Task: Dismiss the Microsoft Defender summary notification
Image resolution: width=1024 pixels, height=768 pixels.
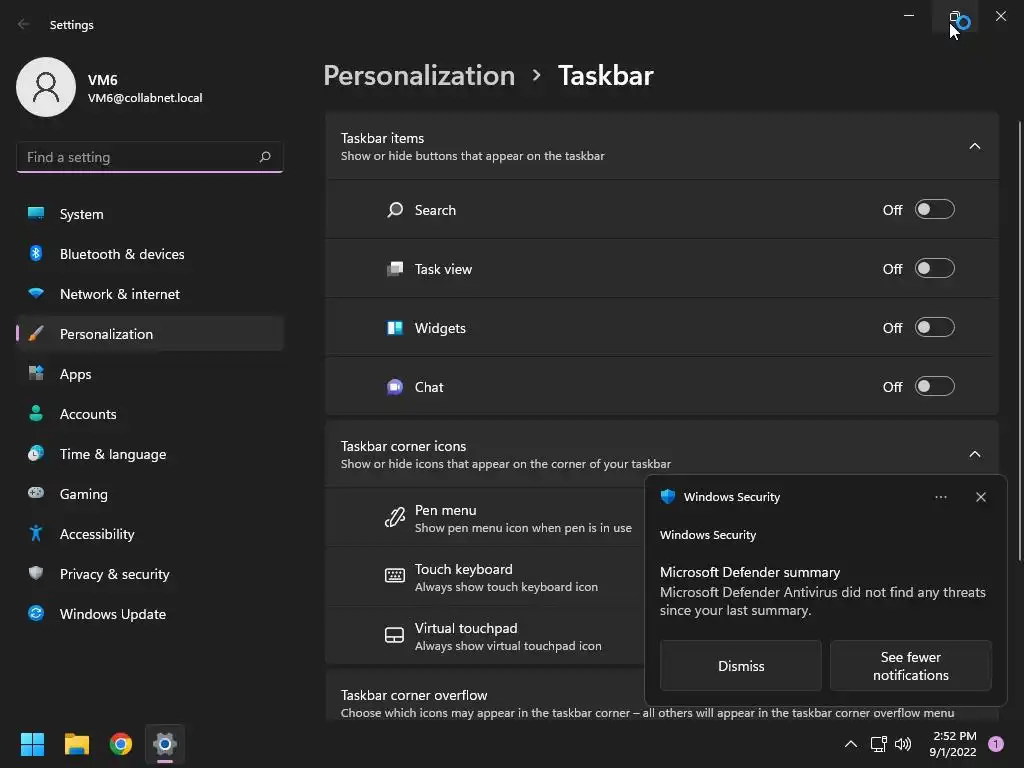Action: point(740,666)
